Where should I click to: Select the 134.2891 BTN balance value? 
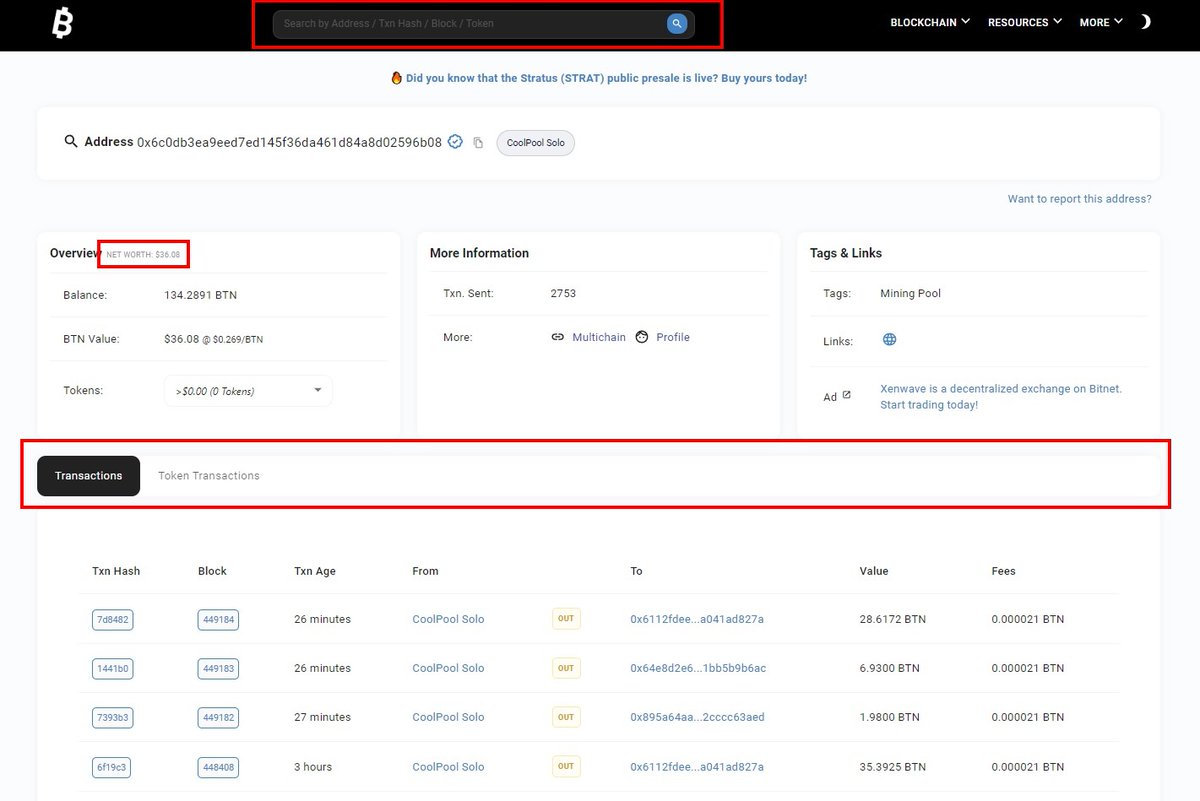pos(200,295)
